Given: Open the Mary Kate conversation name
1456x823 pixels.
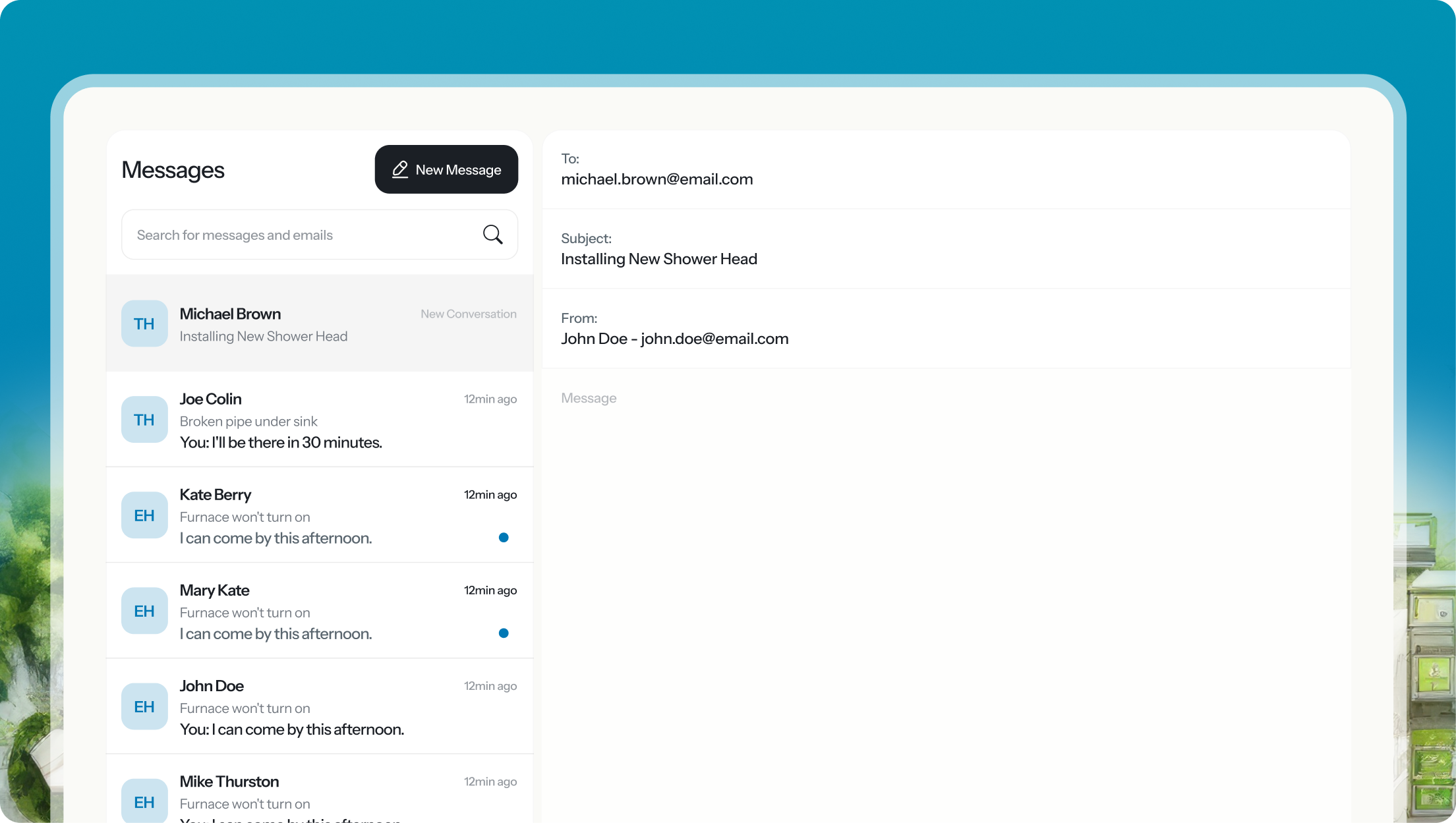Looking at the screenshot, I should pyautogui.click(x=214, y=590).
